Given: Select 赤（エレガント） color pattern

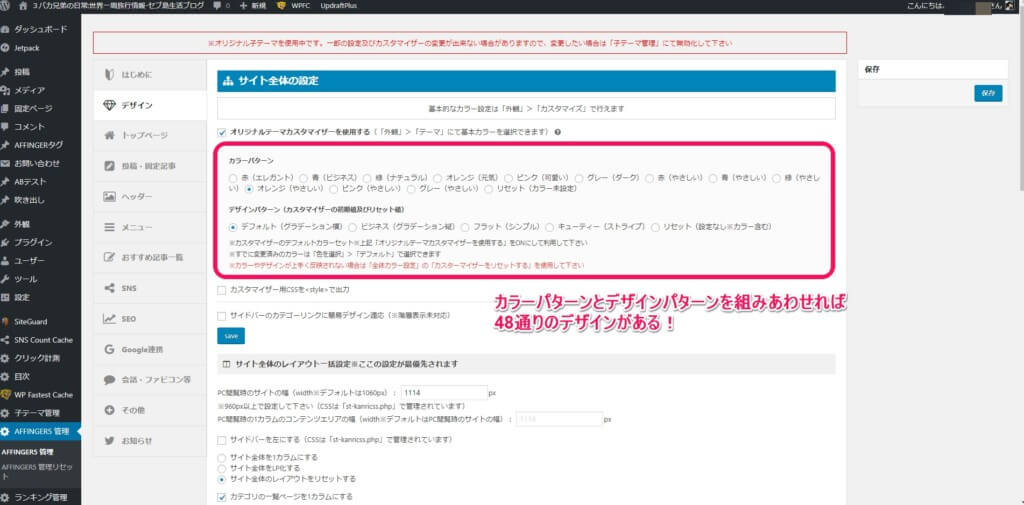Looking at the screenshot, I should [233, 178].
